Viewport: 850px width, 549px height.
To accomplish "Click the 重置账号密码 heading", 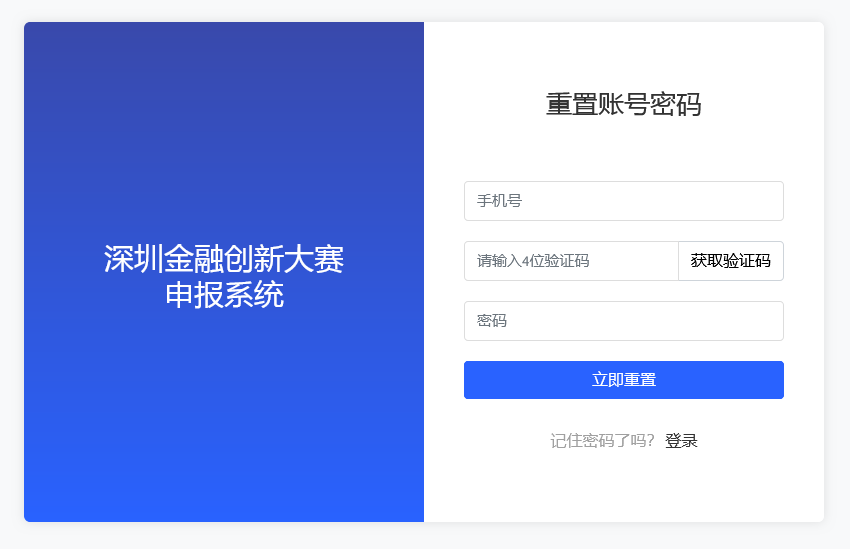I will coord(623,104).
